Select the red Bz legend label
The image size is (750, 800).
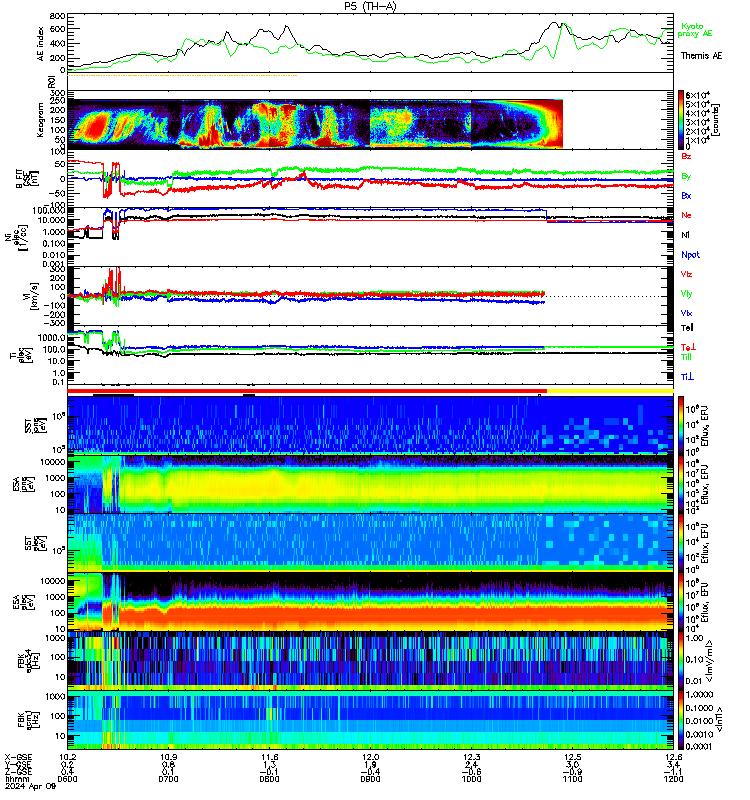[x=686, y=156]
